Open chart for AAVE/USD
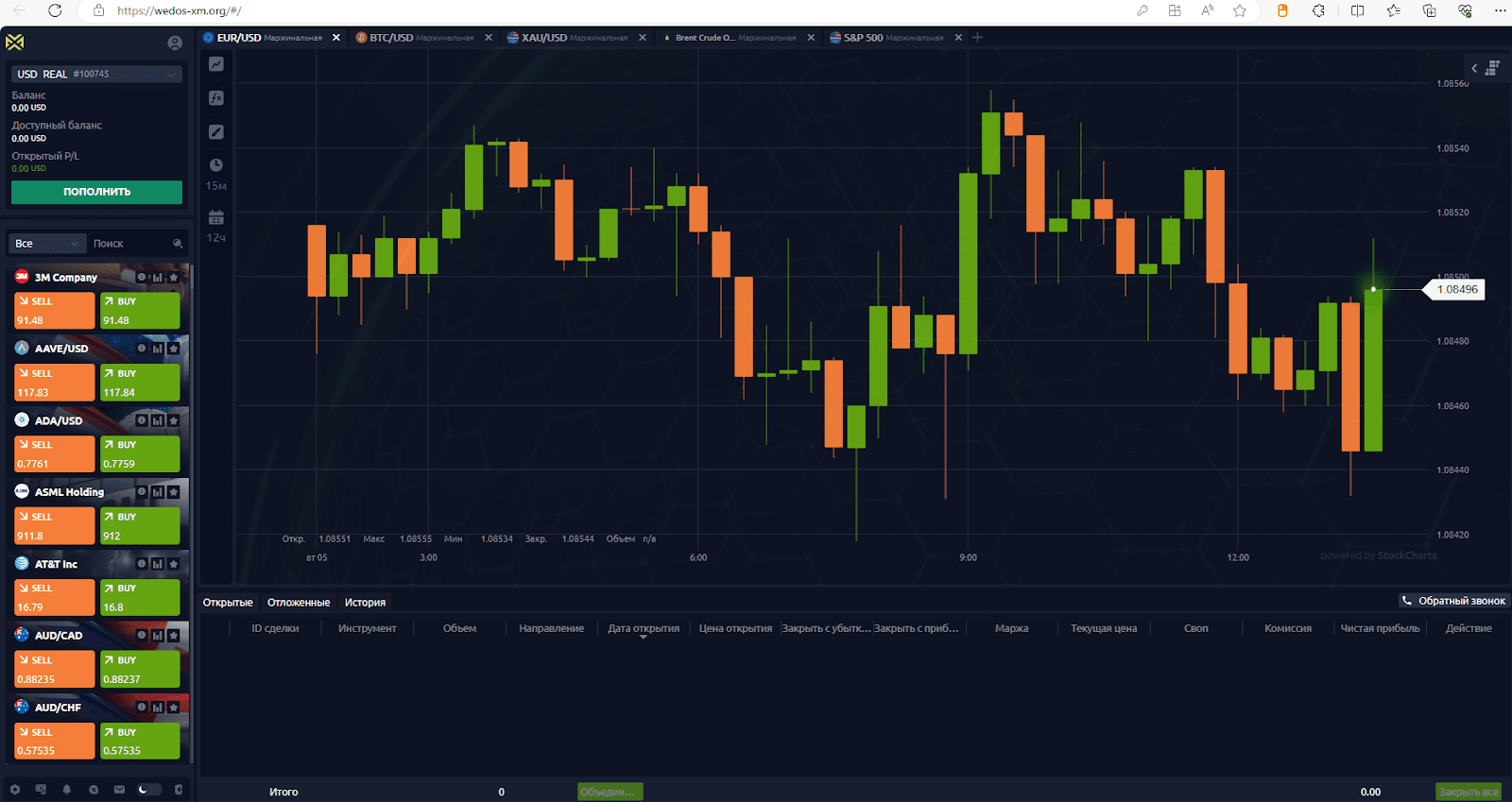 [158, 349]
